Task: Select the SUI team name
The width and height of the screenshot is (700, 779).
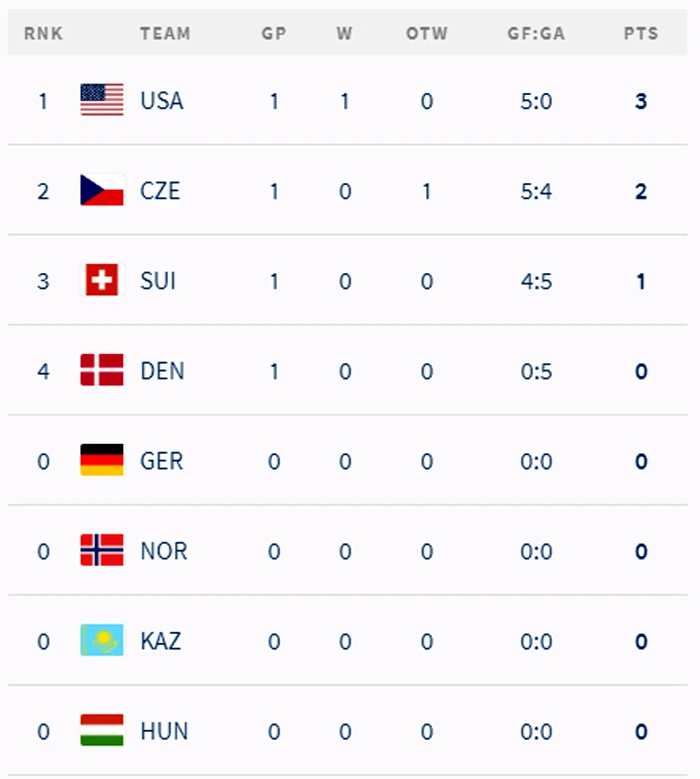Action: click(x=158, y=281)
